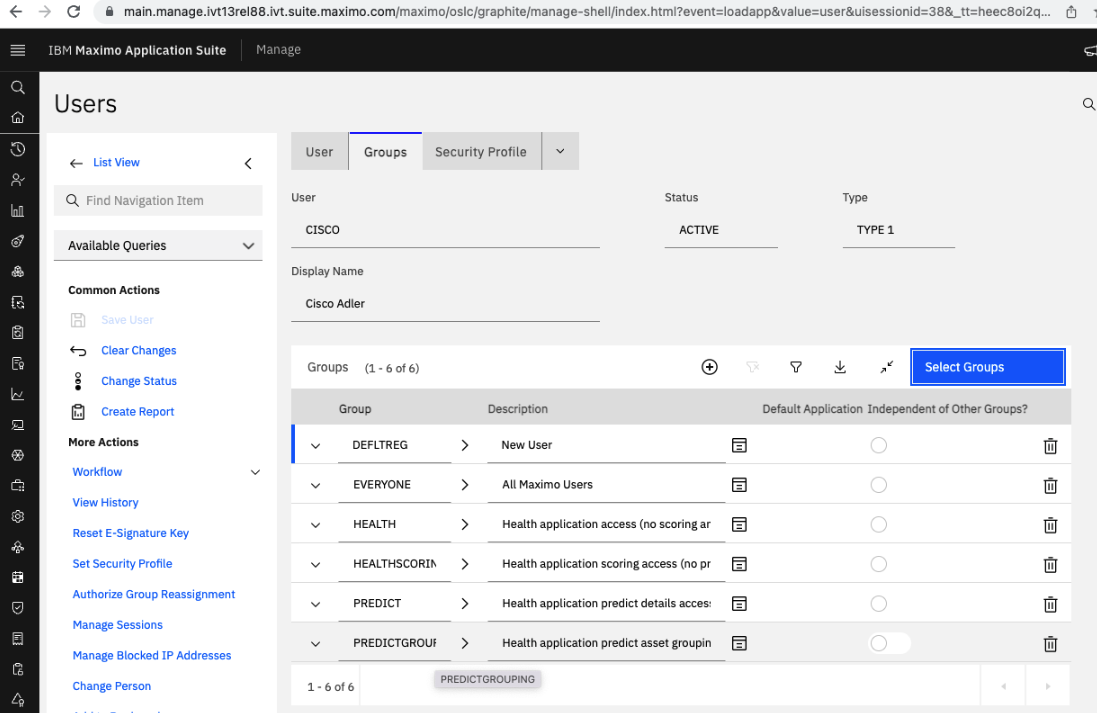Screen dimensions: 1097x713
Task: Open long description for All Maximo Users
Action: 739,485
